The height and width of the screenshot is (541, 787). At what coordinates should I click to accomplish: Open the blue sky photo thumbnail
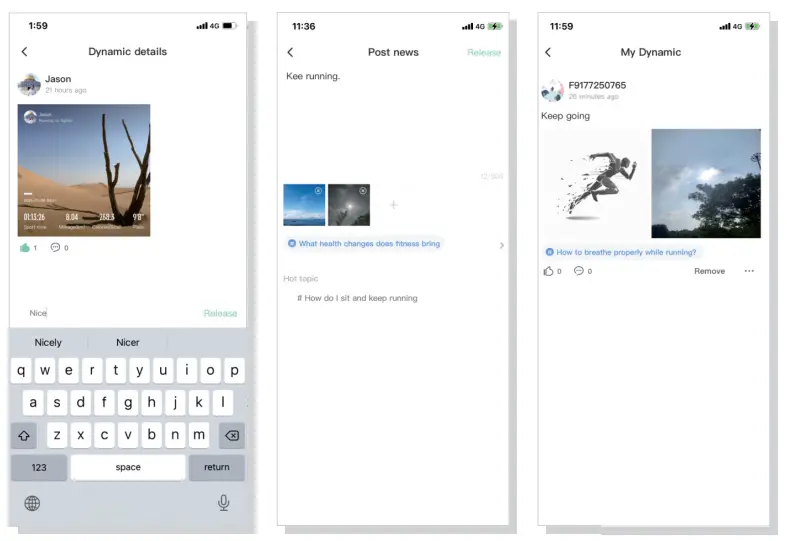[x=304, y=205]
